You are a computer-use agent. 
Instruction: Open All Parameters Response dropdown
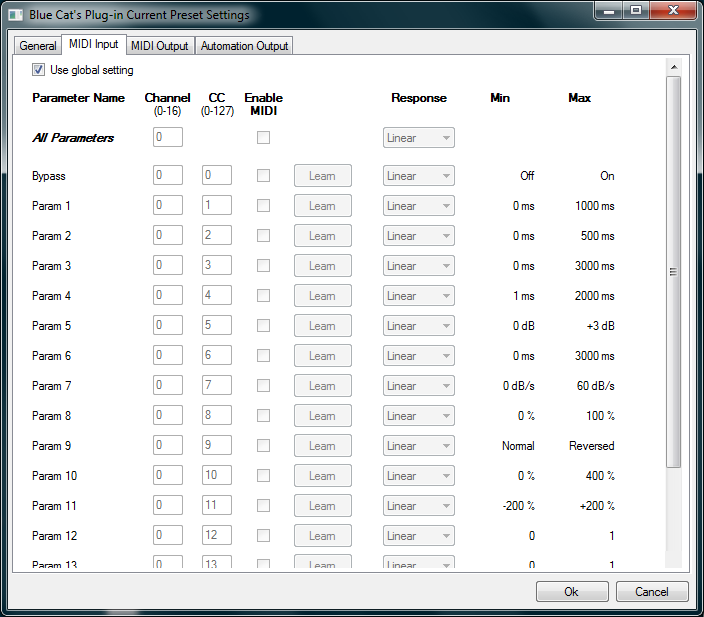click(x=418, y=138)
